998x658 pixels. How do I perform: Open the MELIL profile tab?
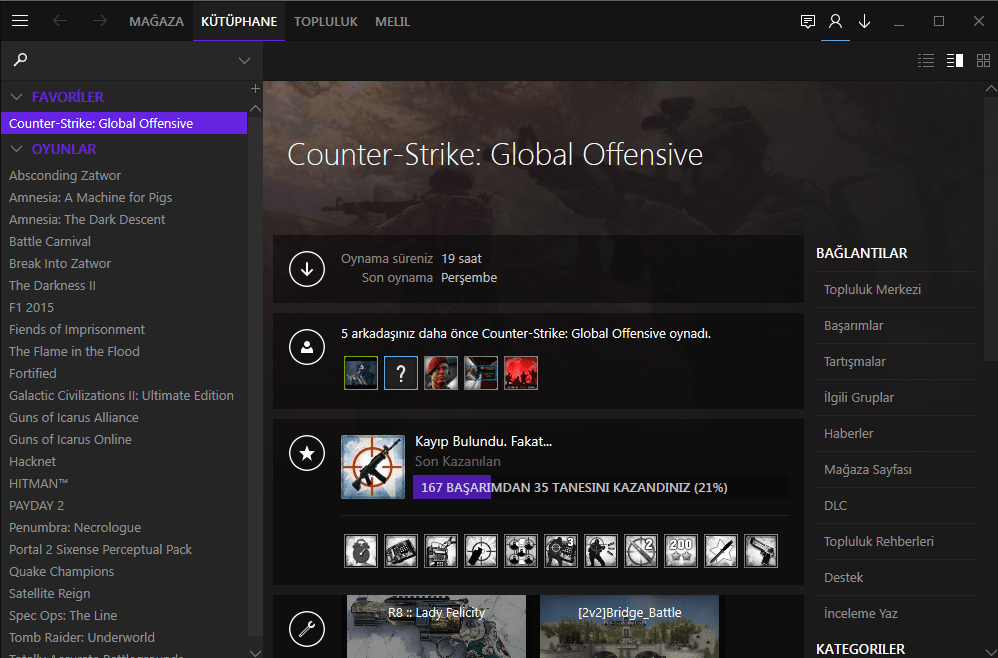393,22
